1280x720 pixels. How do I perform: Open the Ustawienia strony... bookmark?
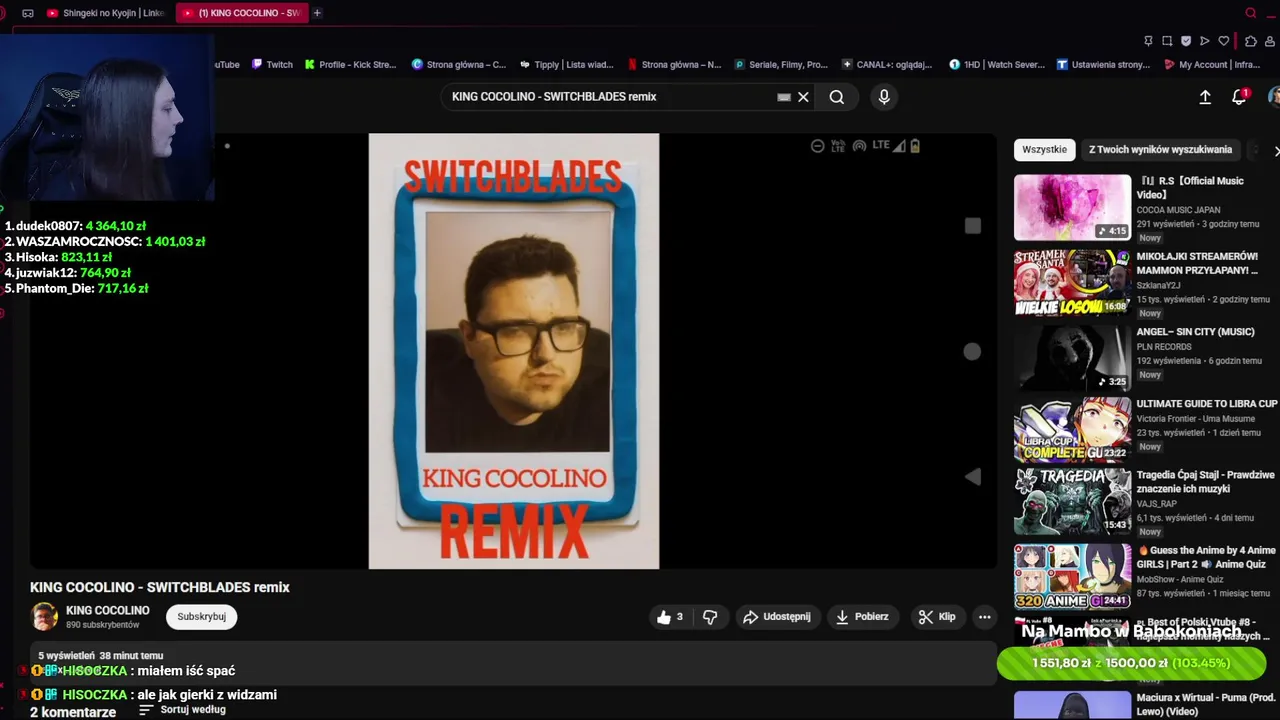pyautogui.click(x=1104, y=65)
